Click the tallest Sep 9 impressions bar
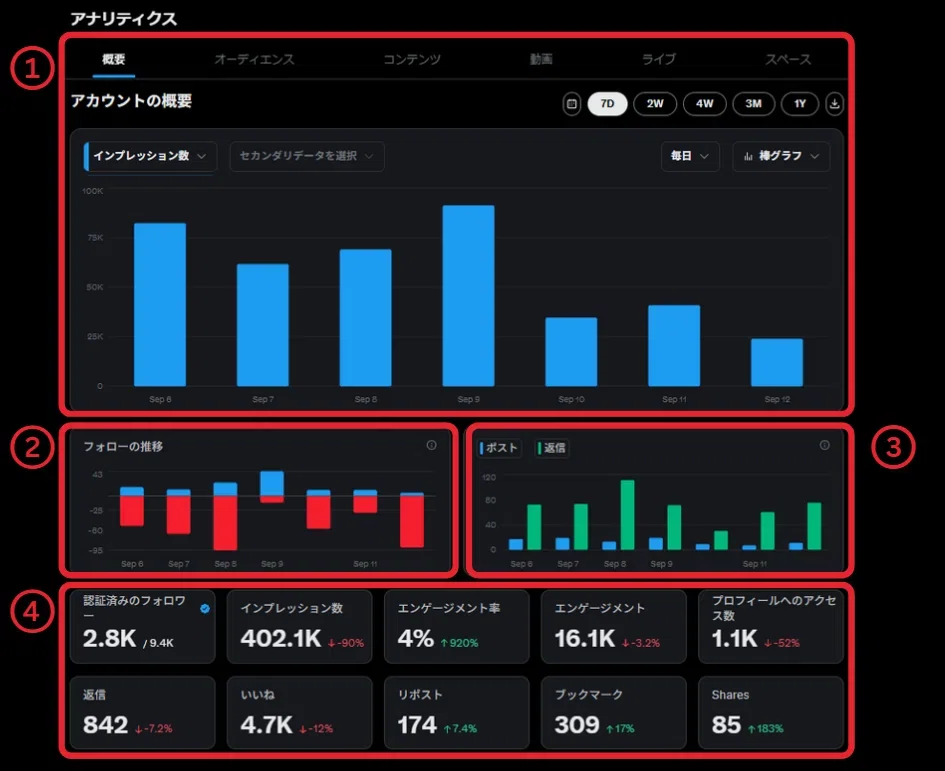945x771 pixels. (x=468, y=296)
